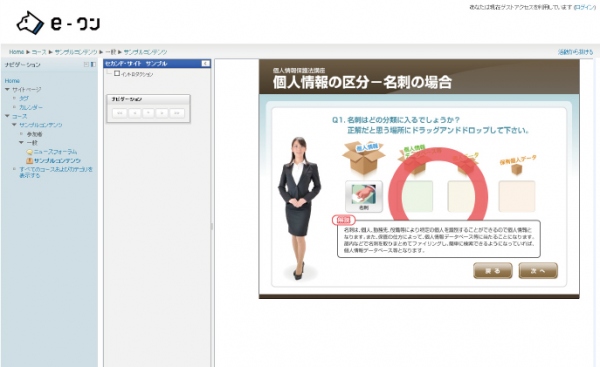The width and height of the screenshot is (600, 367).
Task: Dock the ナビゲーション block to the side
Action: (93, 64)
